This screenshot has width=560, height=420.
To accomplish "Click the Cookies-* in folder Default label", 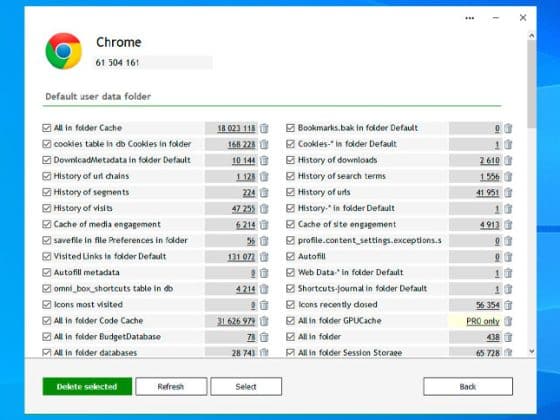I will [347, 144].
